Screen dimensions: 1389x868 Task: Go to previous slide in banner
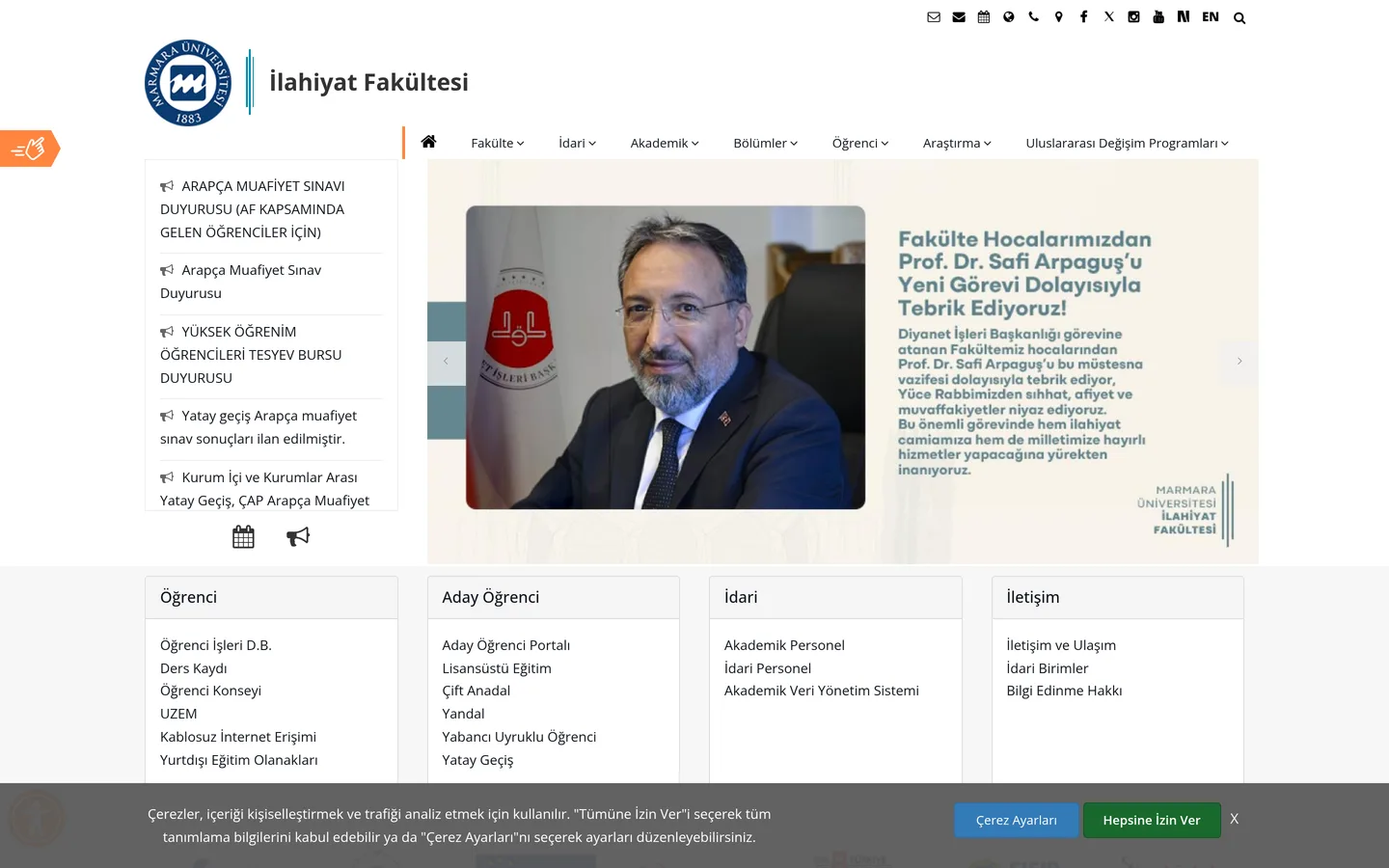pyautogui.click(x=447, y=362)
